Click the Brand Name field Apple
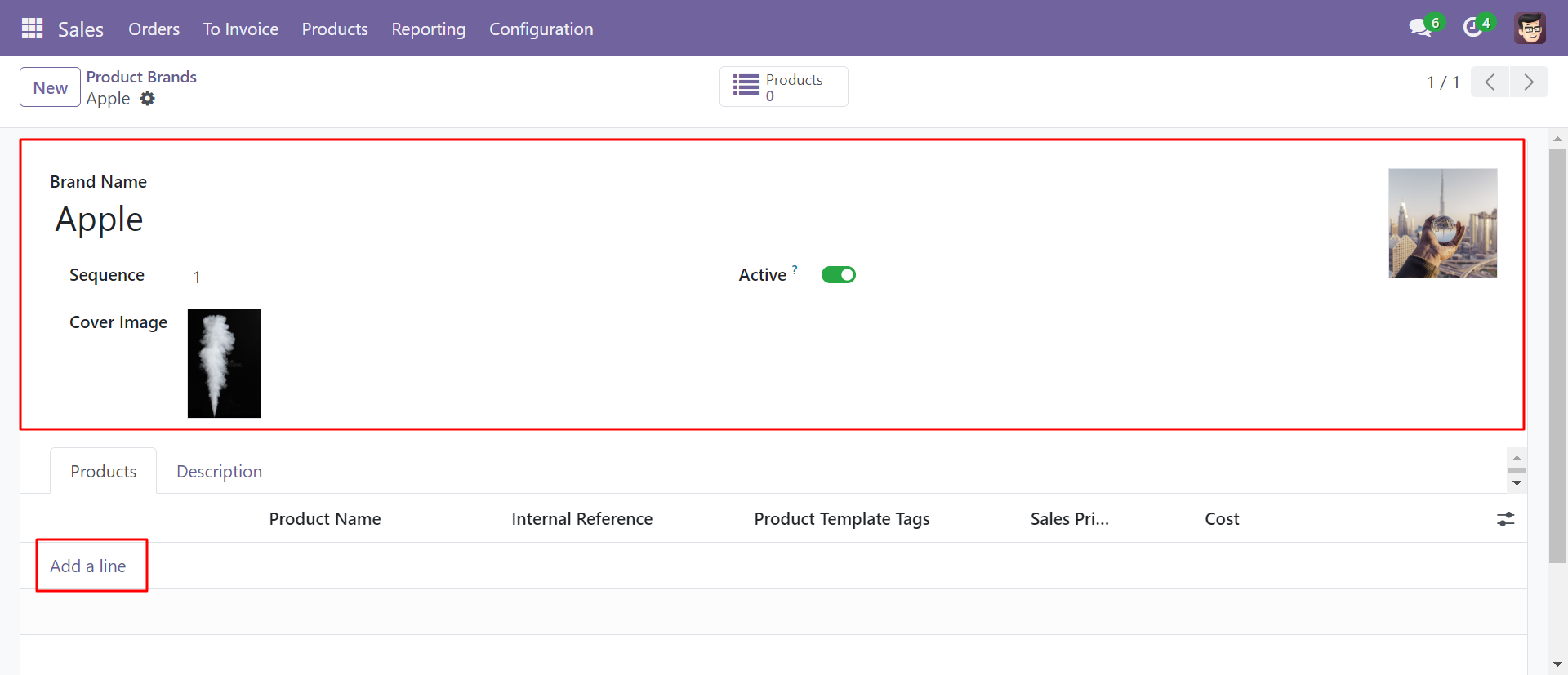1568x675 pixels. 99,220
